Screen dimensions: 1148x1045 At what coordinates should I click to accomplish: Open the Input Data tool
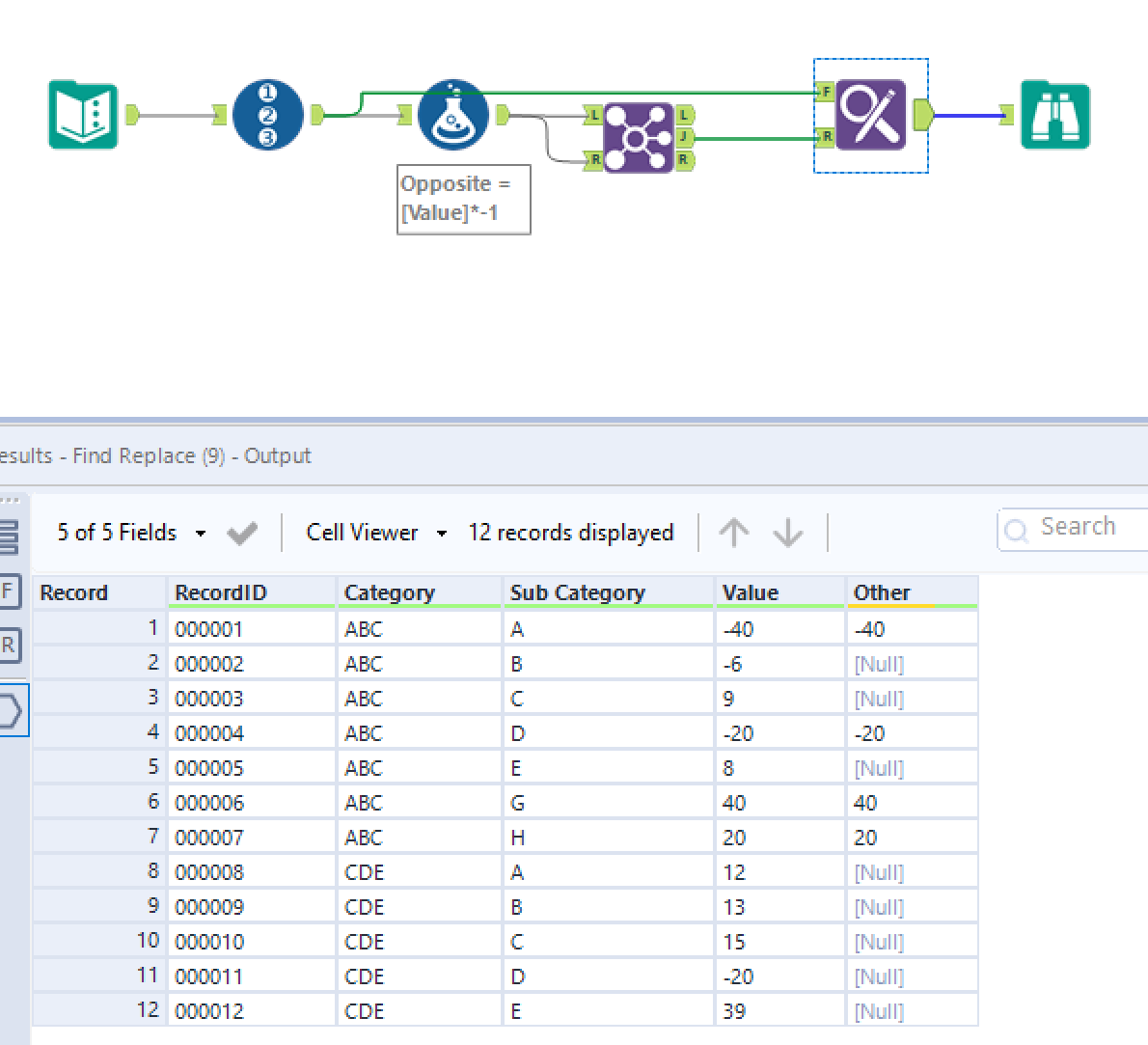[x=83, y=115]
